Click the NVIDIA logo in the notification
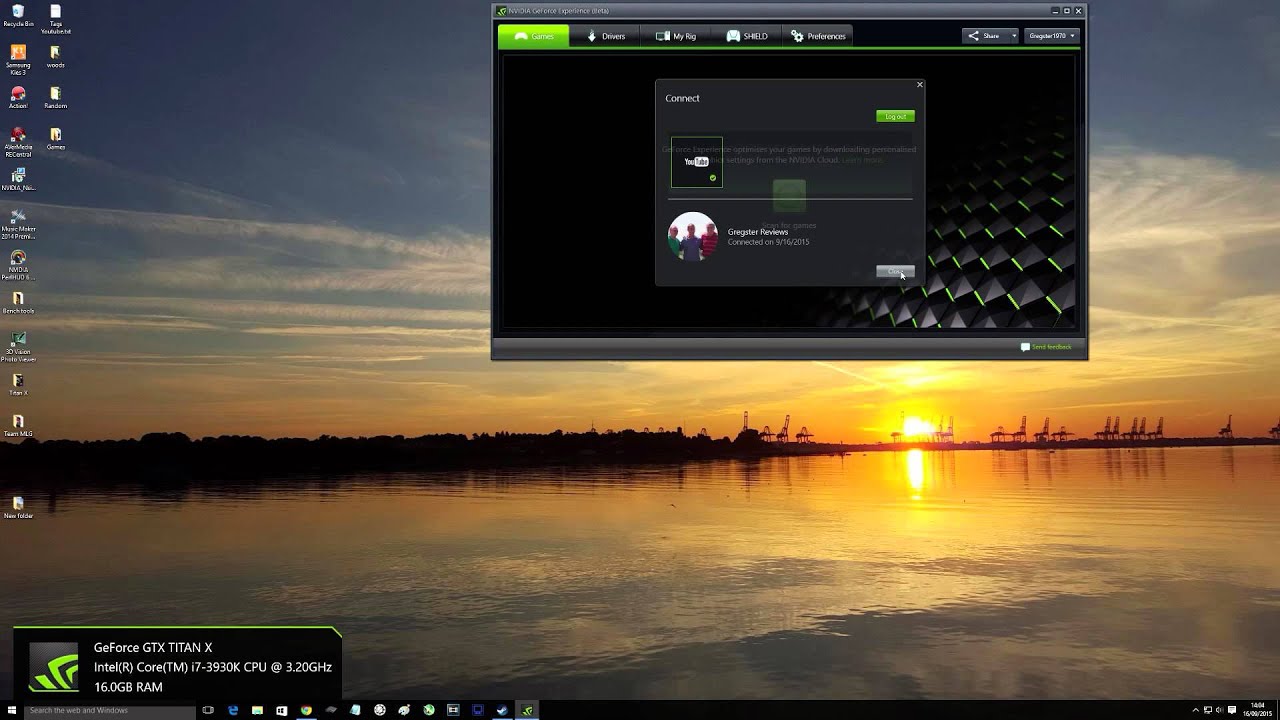Viewport: 1280px width, 720px height. 53,667
